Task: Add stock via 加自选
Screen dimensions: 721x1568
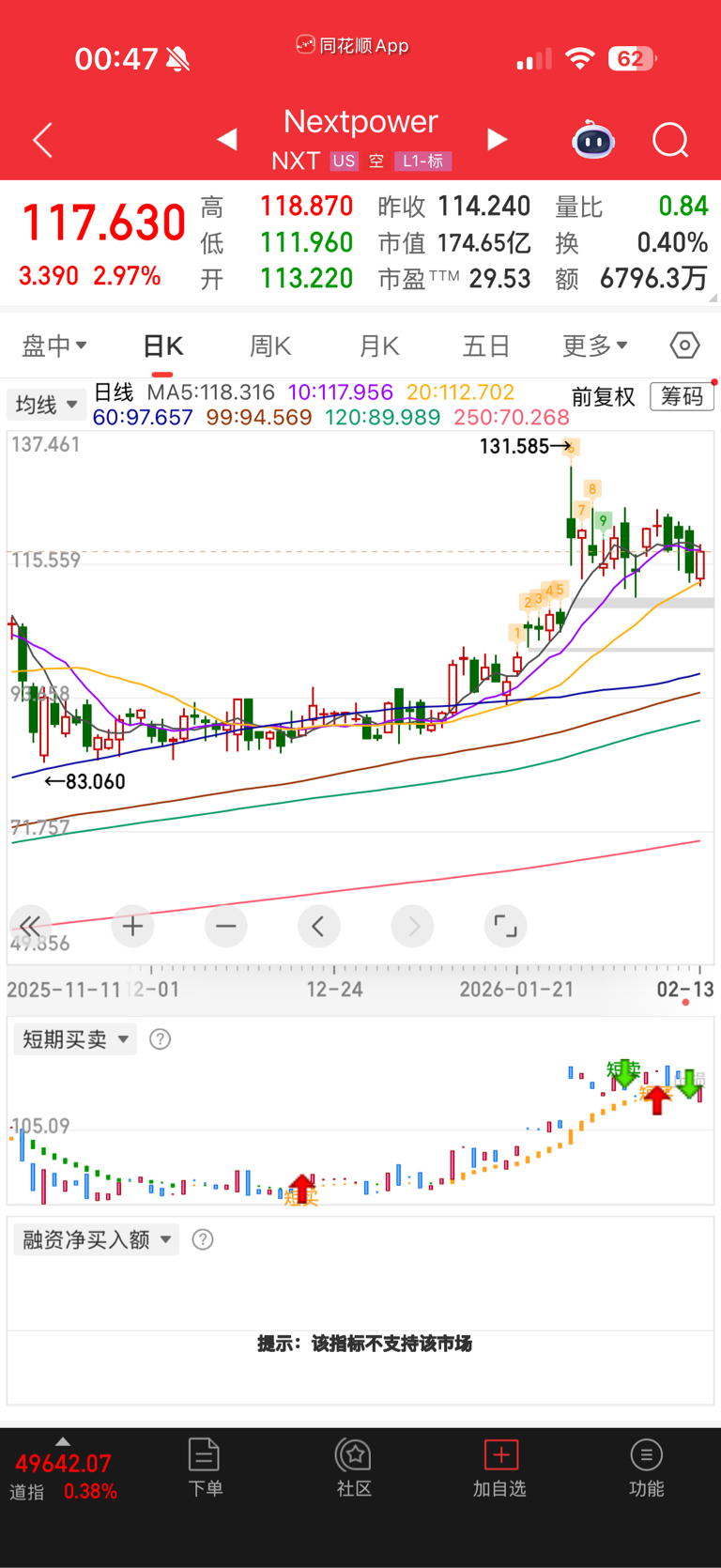Action: coord(499,1468)
